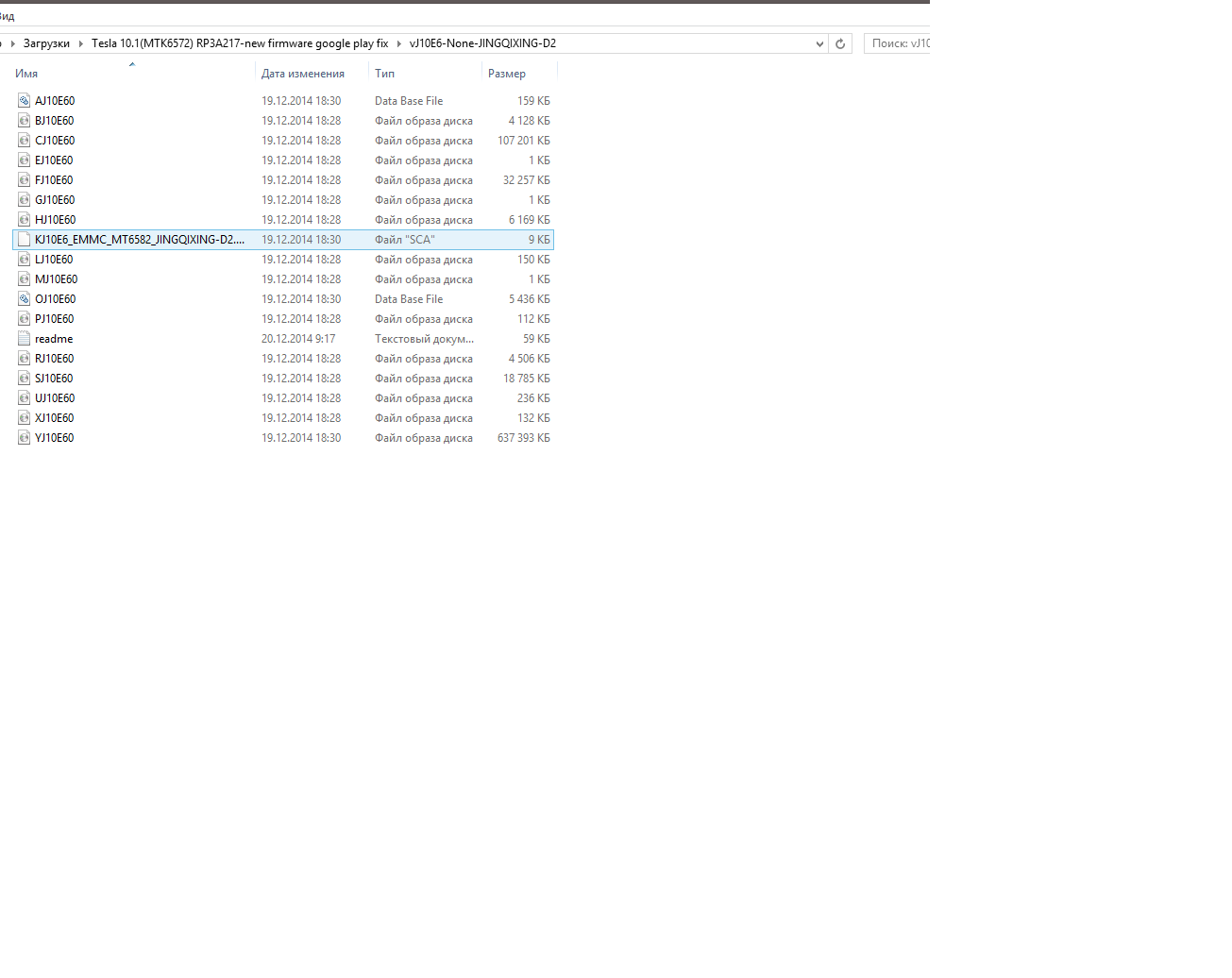The width and height of the screenshot is (1232, 978).
Task: Sort files by Тип column
Action: point(384,74)
